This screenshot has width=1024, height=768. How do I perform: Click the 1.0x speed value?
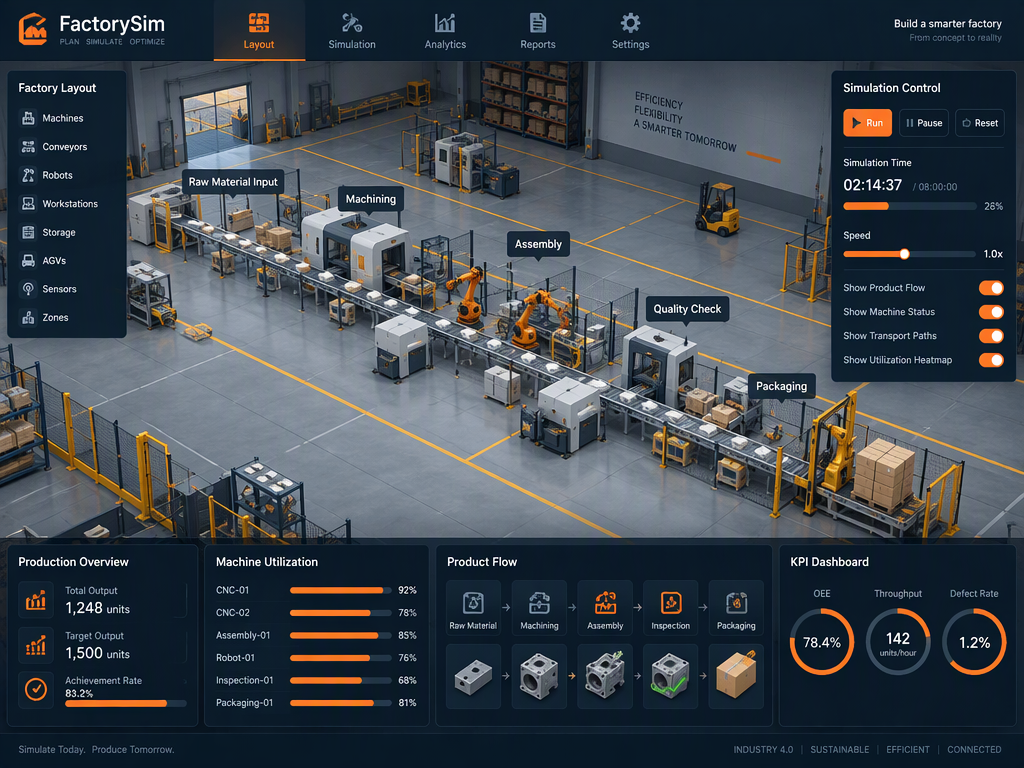(x=993, y=254)
